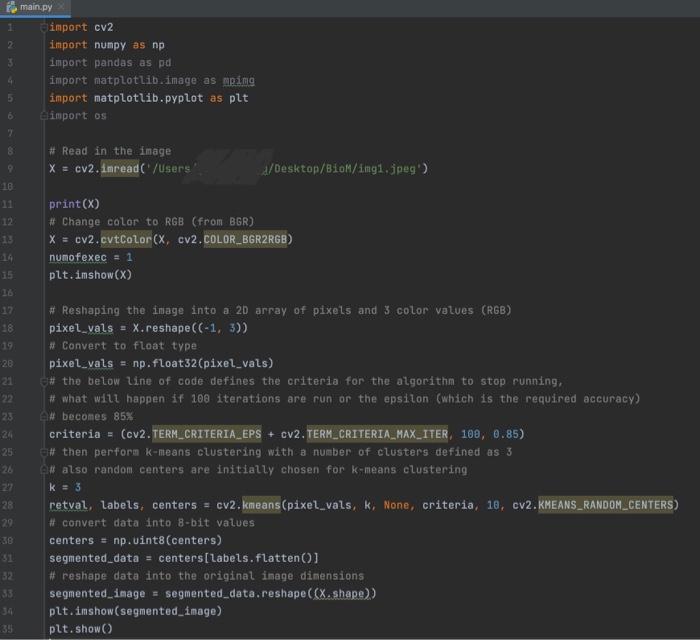The image size is (700, 640).
Task: Click line number 10 in the gutter
Action: tap(8, 187)
